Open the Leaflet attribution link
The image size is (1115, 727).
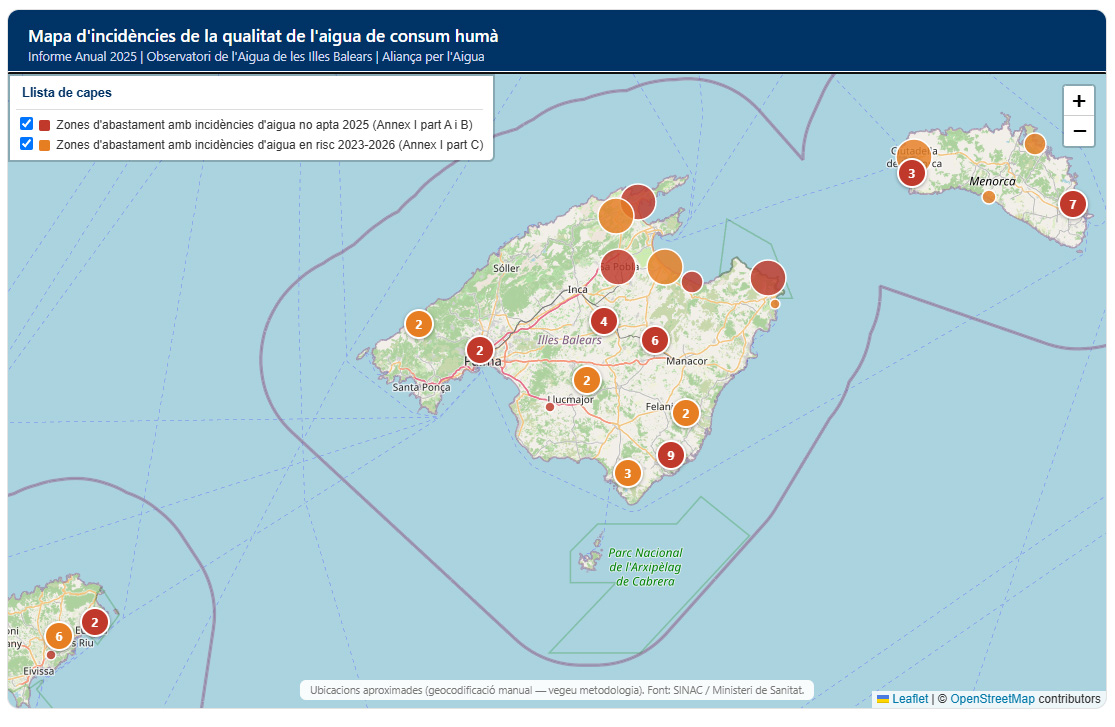pos(909,699)
